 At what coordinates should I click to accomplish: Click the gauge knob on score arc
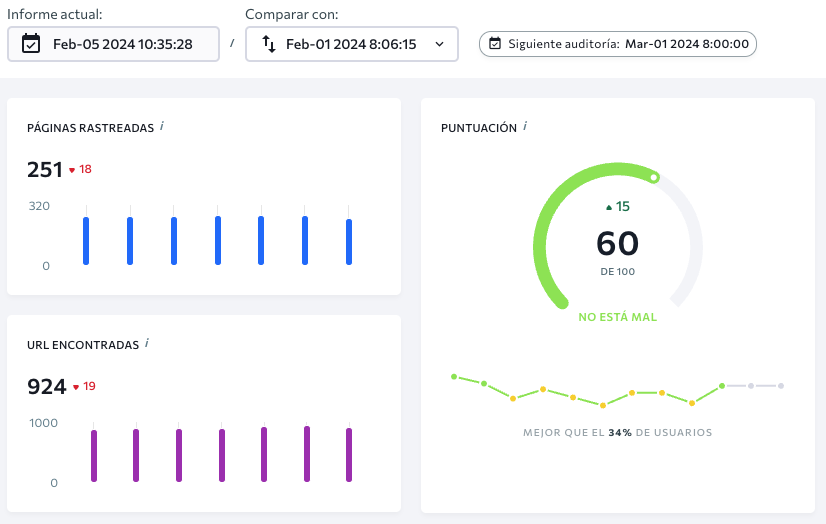coord(654,177)
